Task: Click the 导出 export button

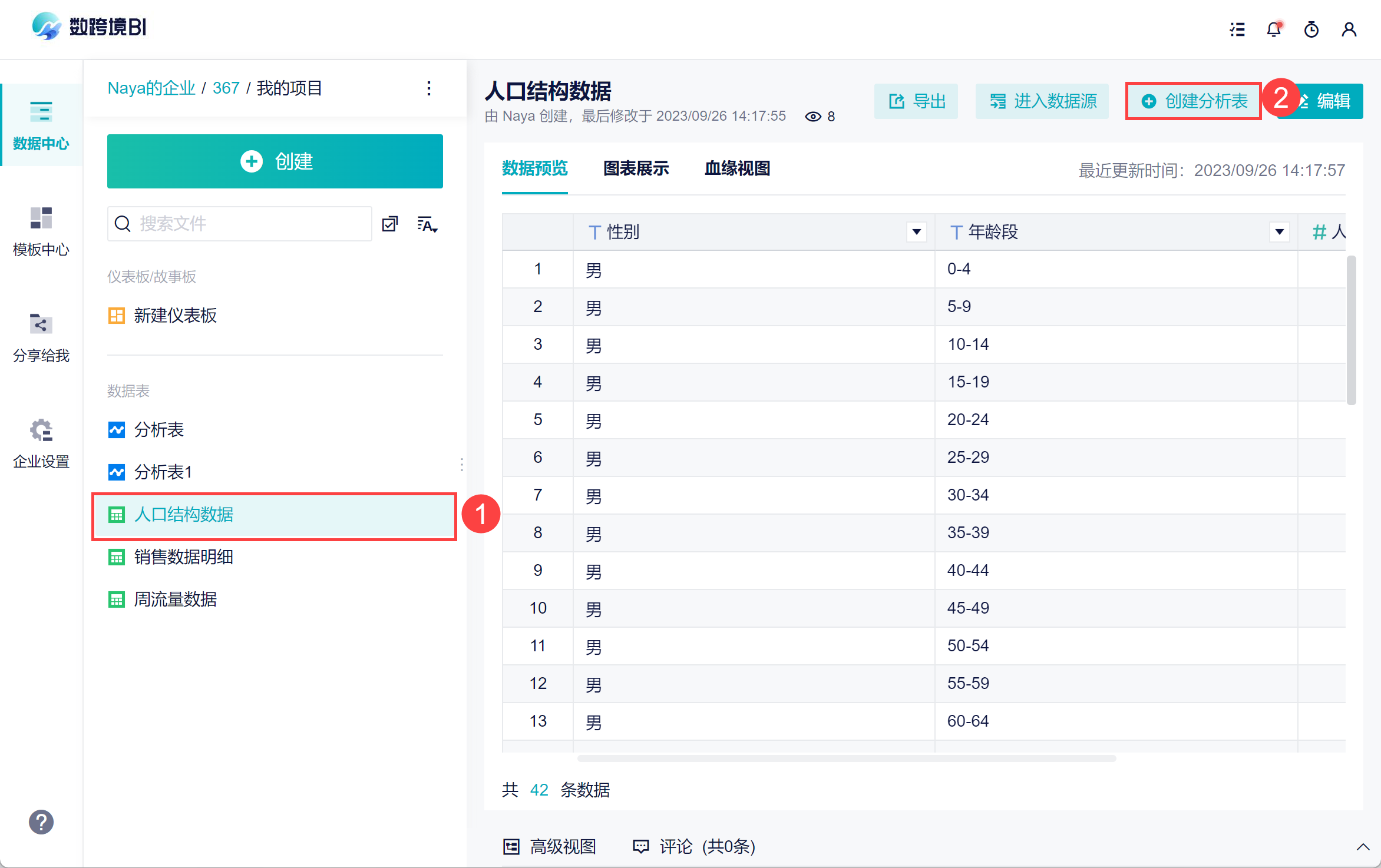Action: coord(916,101)
